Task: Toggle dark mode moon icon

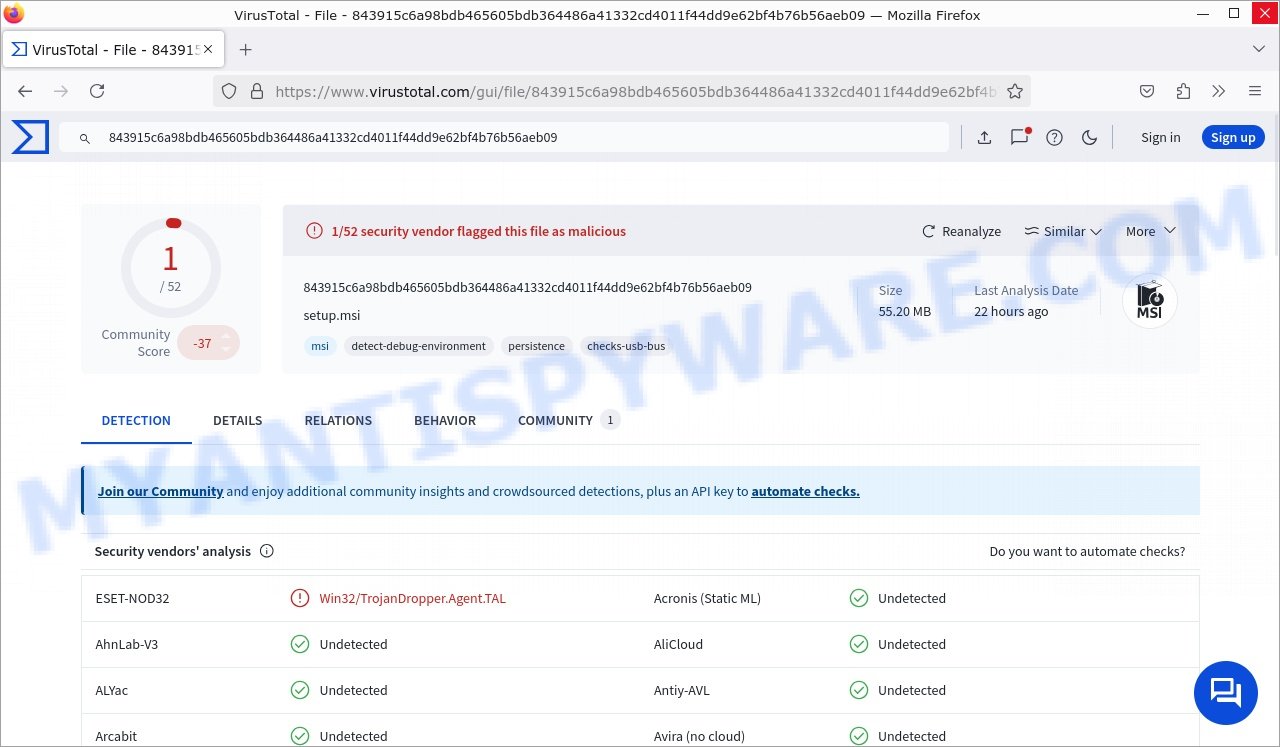Action: [x=1089, y=138]
